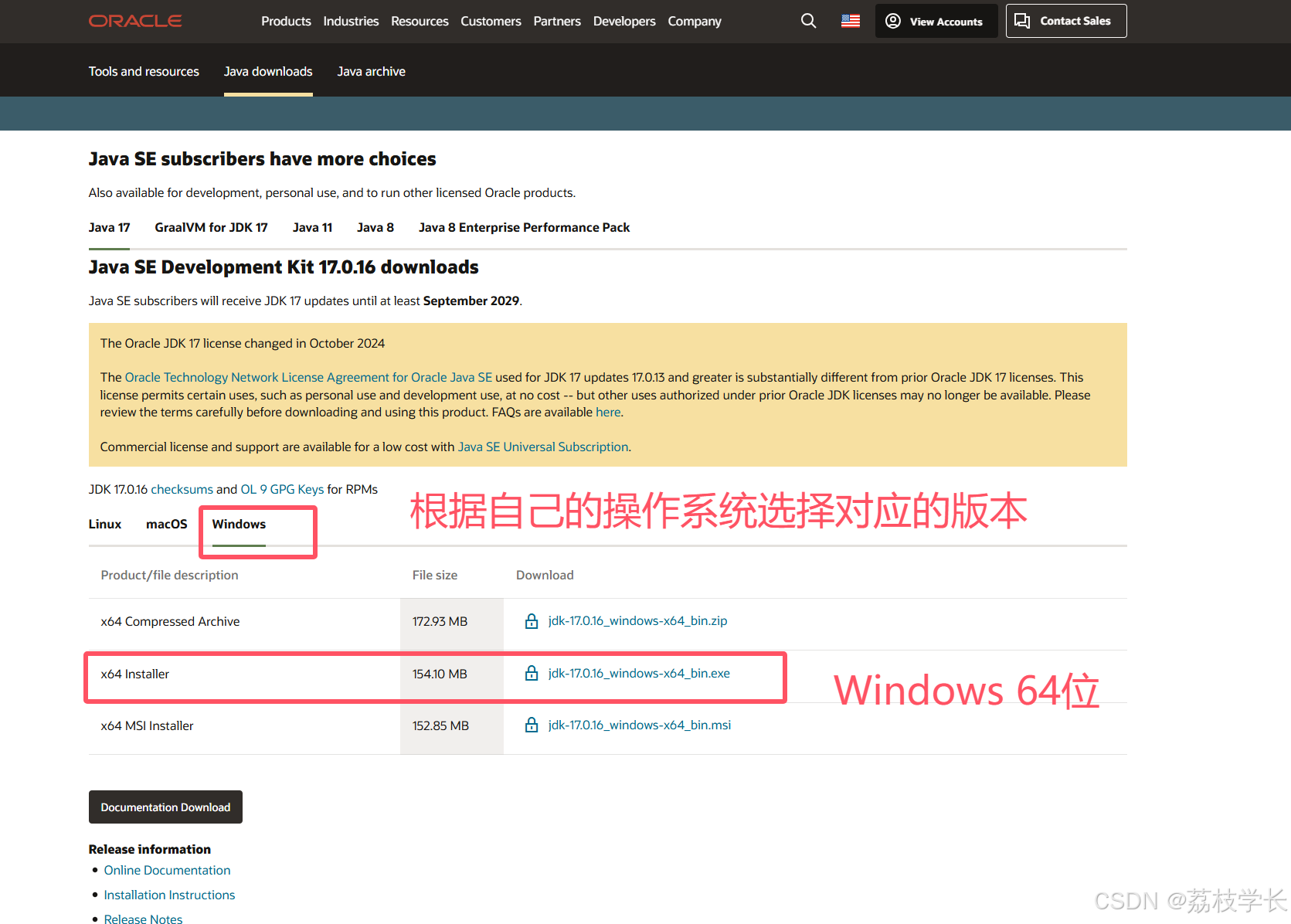Image resolution: width=1291 pixels, height=924 pixels.
Task: Click the Oracle logo
Action: (x=135, y=21)
